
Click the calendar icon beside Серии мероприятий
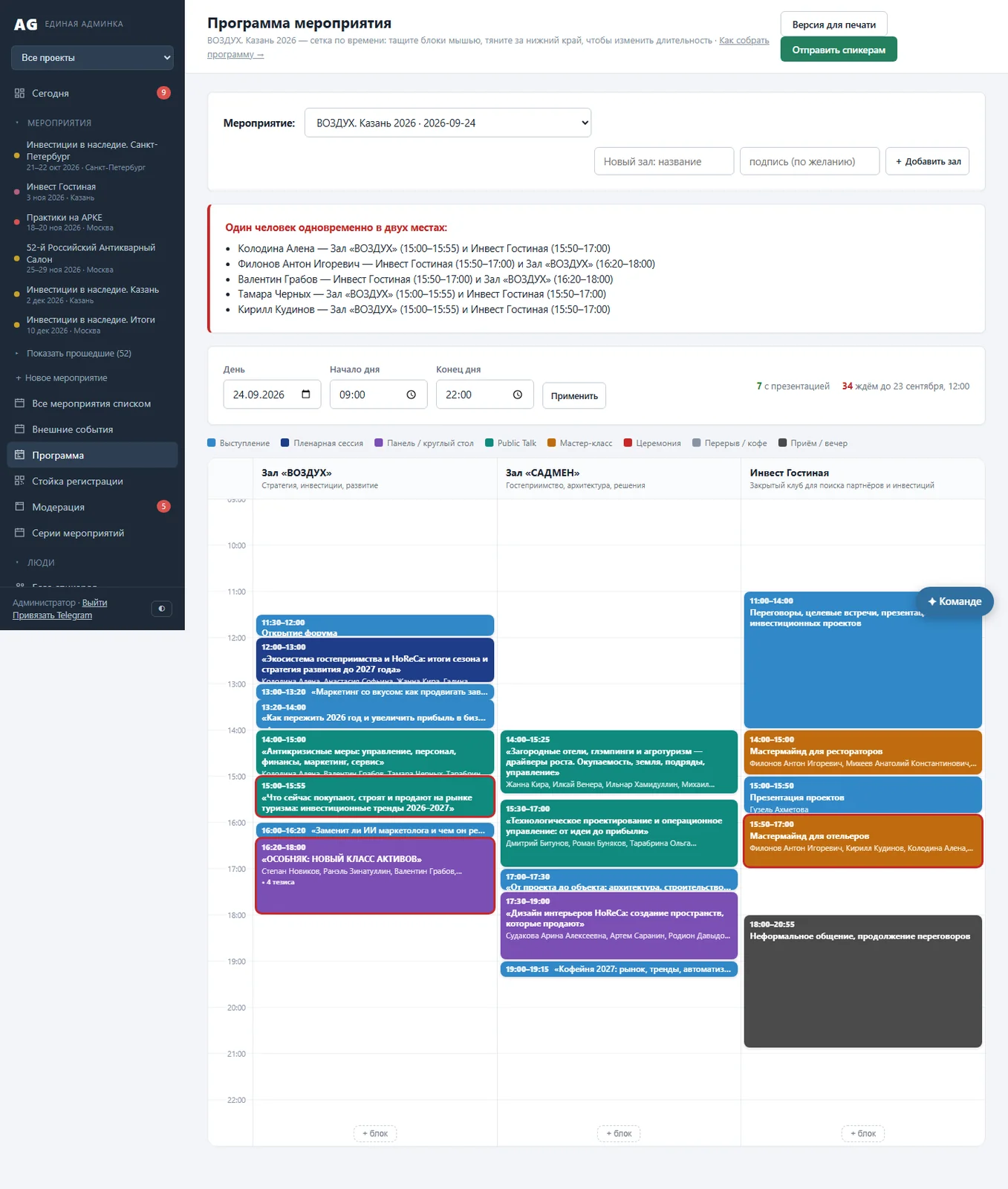19,533
